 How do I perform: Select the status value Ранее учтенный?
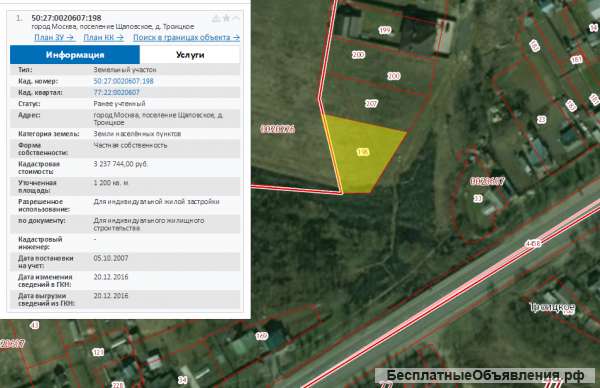click(x=119, y=104)
